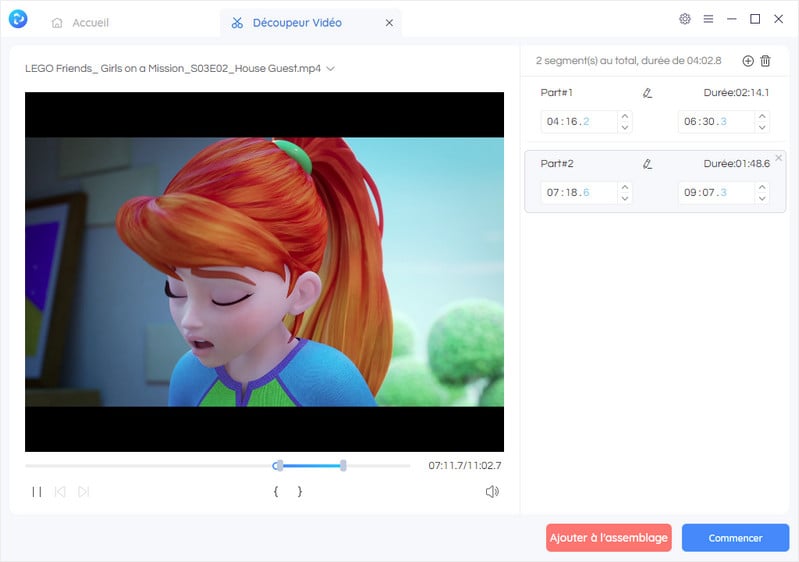Select the Part#1 segment label
Viewport: 799px width, 562px height.
(556, 93)
